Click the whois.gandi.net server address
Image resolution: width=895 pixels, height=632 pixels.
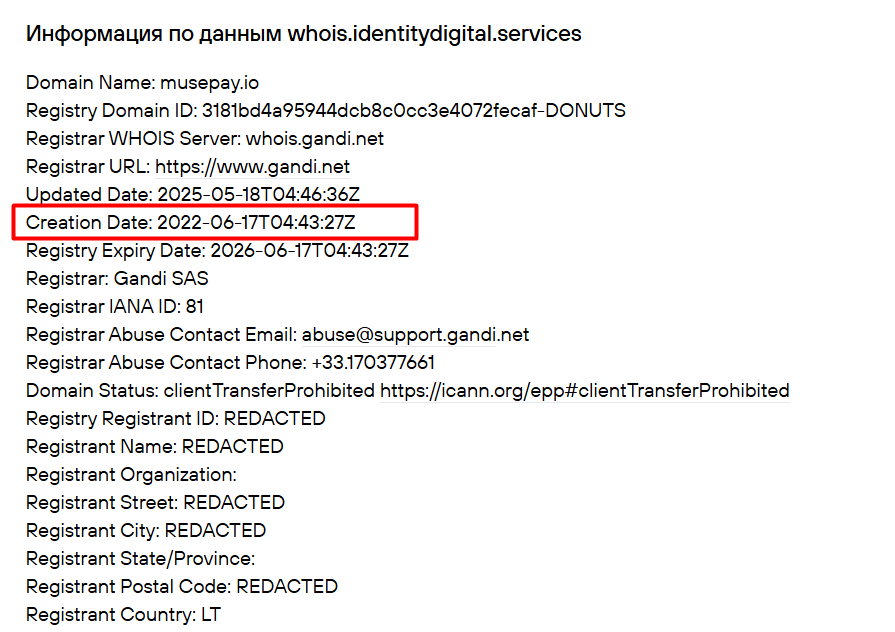(x=315, y=139)
